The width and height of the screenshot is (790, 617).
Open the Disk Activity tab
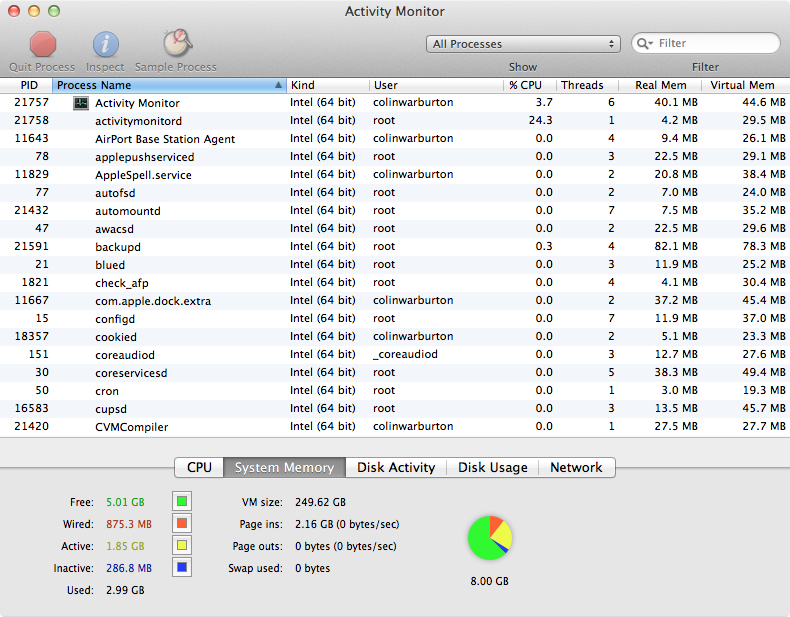click(396, 467)
